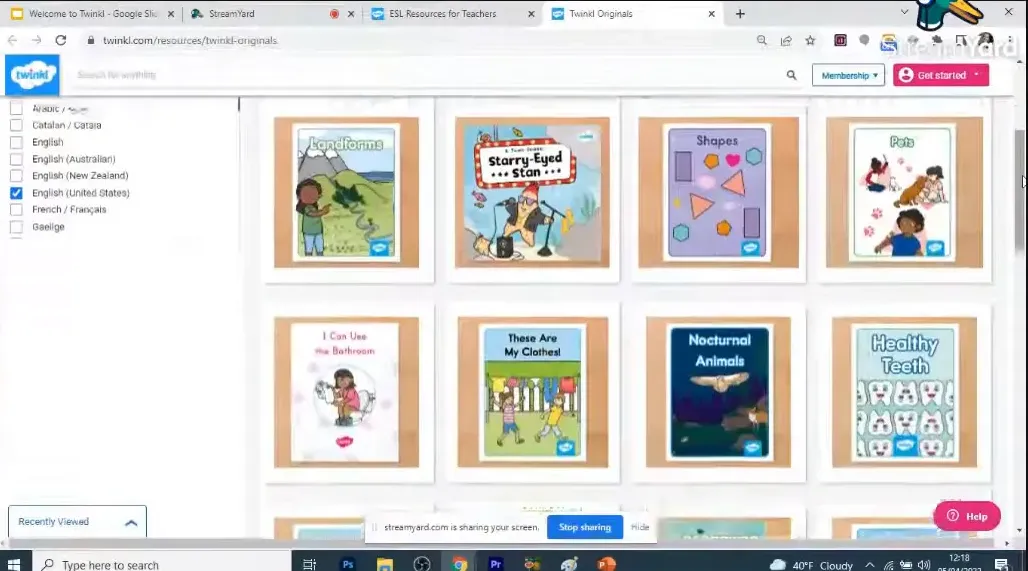
Task: Collapse the Recently Viewed panel
Action: 131,522
